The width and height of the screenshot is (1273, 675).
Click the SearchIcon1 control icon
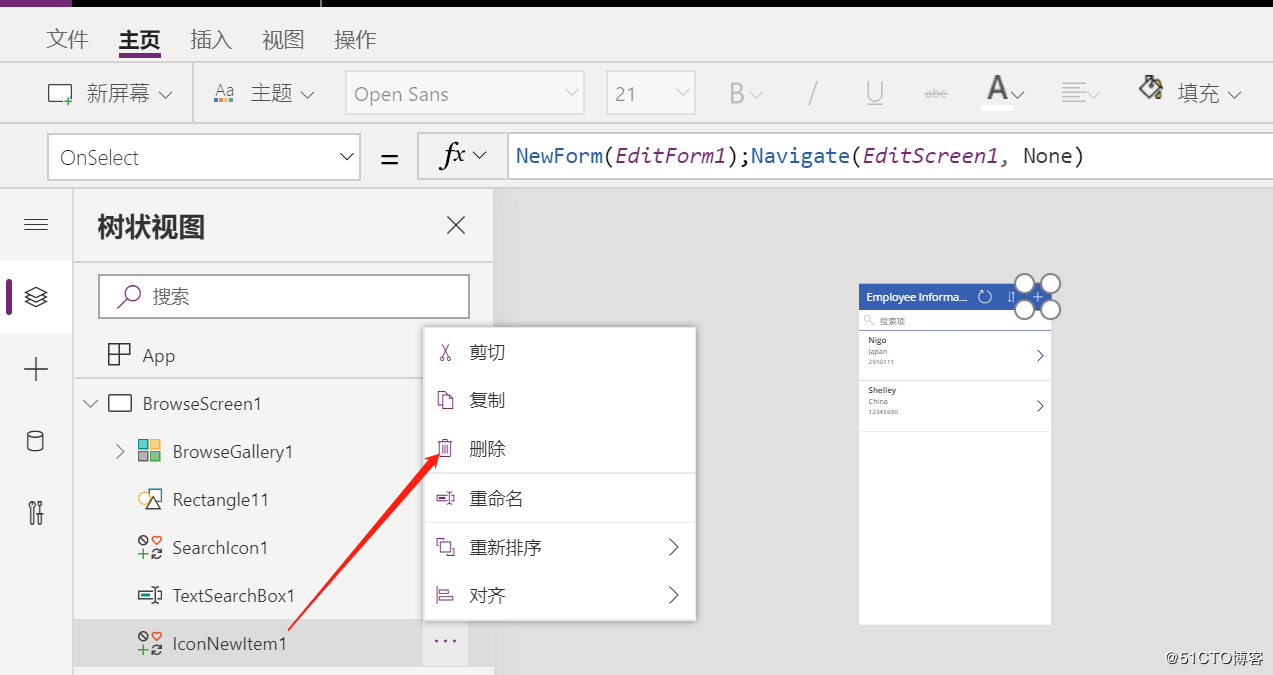pyautogui.click(x=149, y=547)
